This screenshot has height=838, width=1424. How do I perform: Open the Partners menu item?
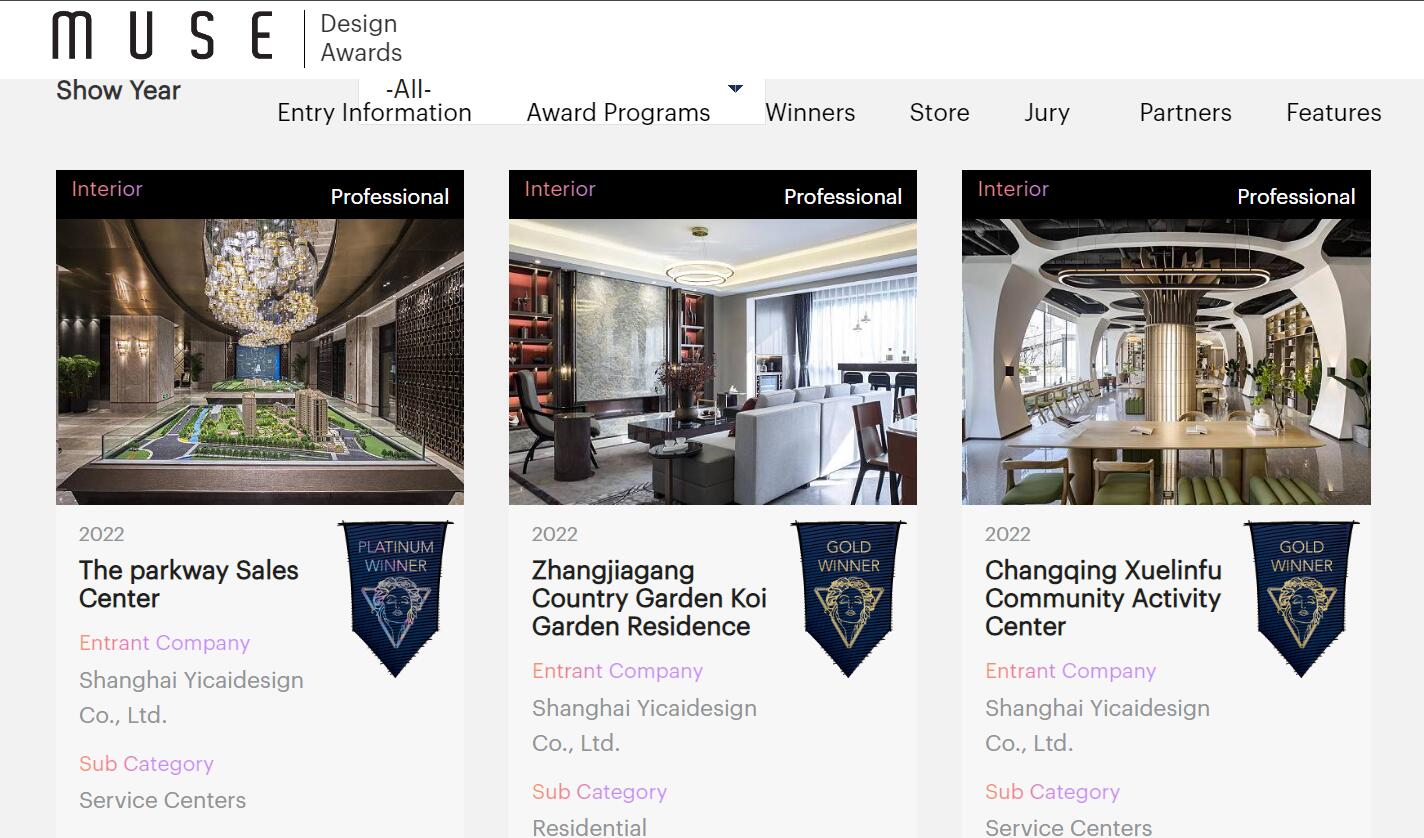(x=1185, y=113)
